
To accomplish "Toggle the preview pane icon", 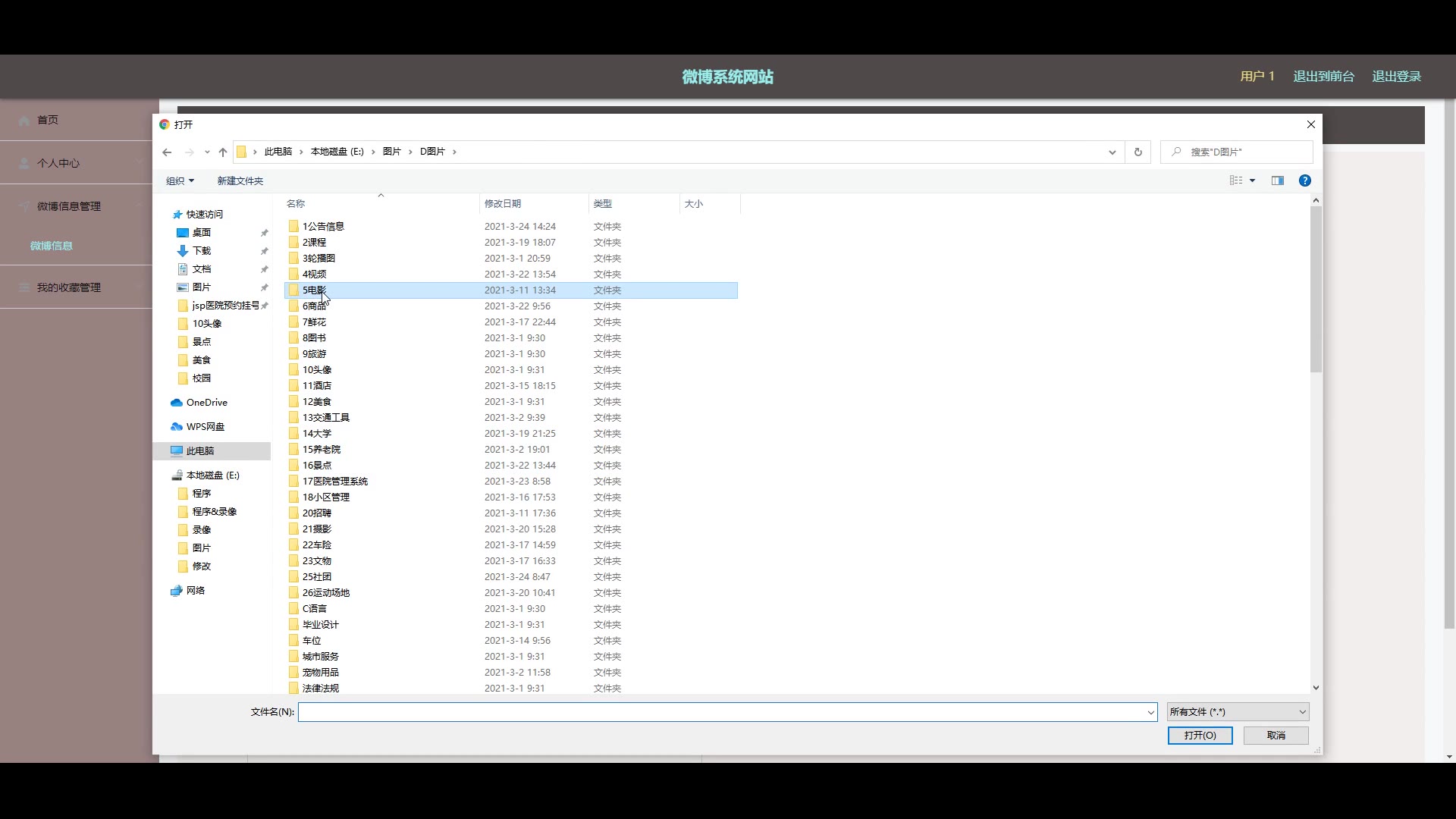I will 1278,180.
